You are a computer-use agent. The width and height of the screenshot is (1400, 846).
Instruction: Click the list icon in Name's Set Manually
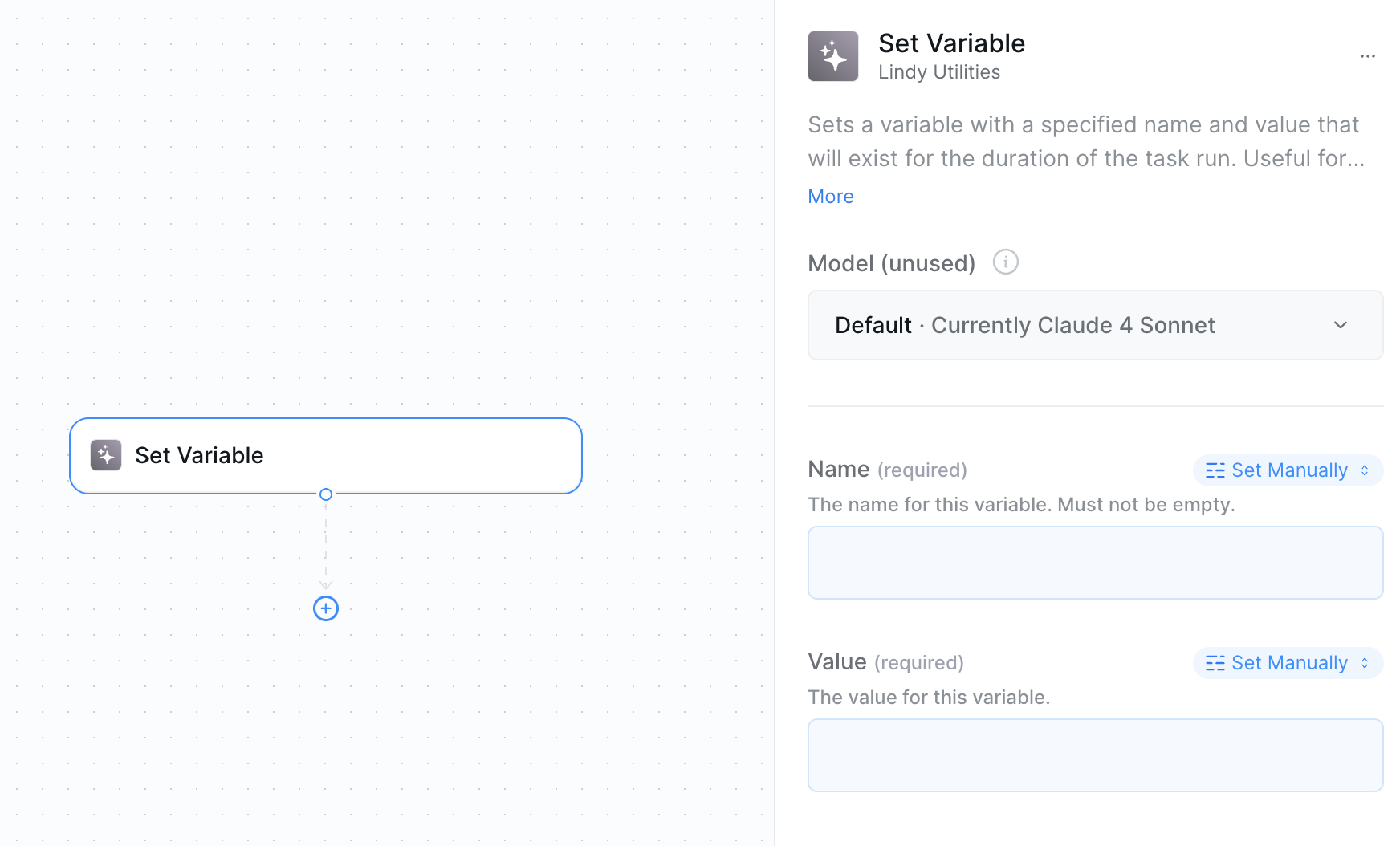tap(1215, 470)
